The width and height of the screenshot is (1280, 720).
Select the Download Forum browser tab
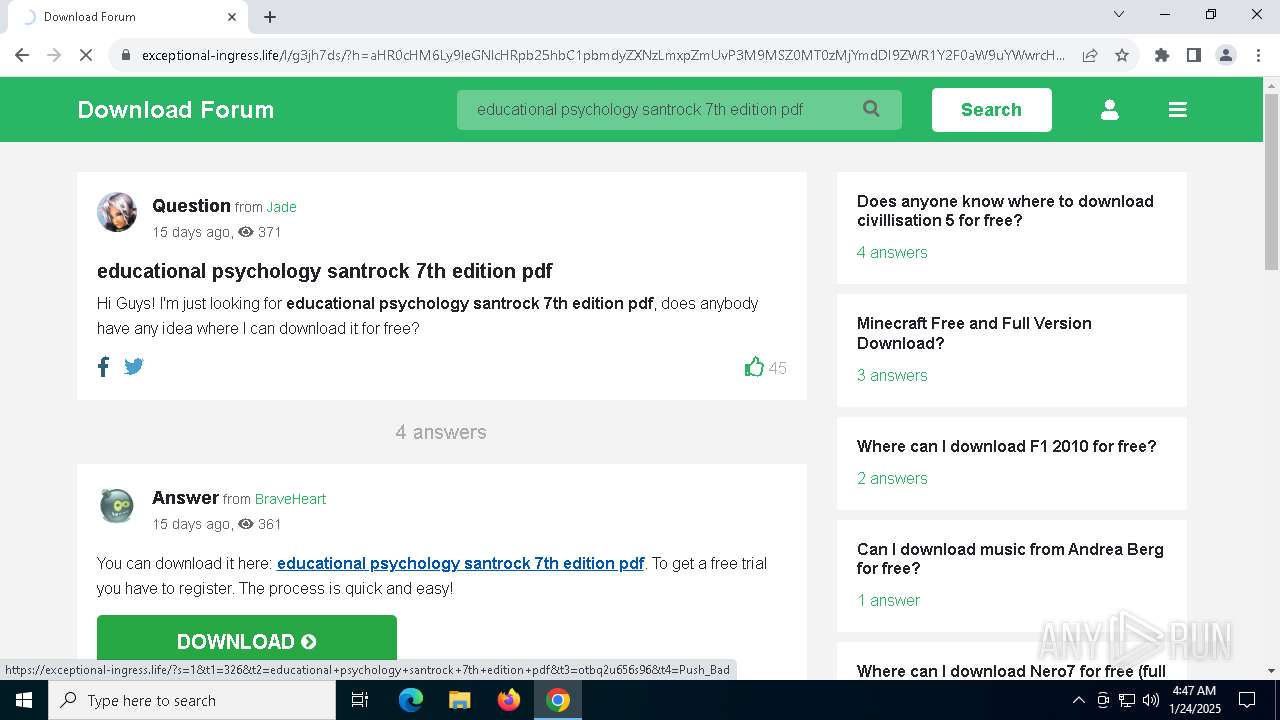[x=128, y=17]
